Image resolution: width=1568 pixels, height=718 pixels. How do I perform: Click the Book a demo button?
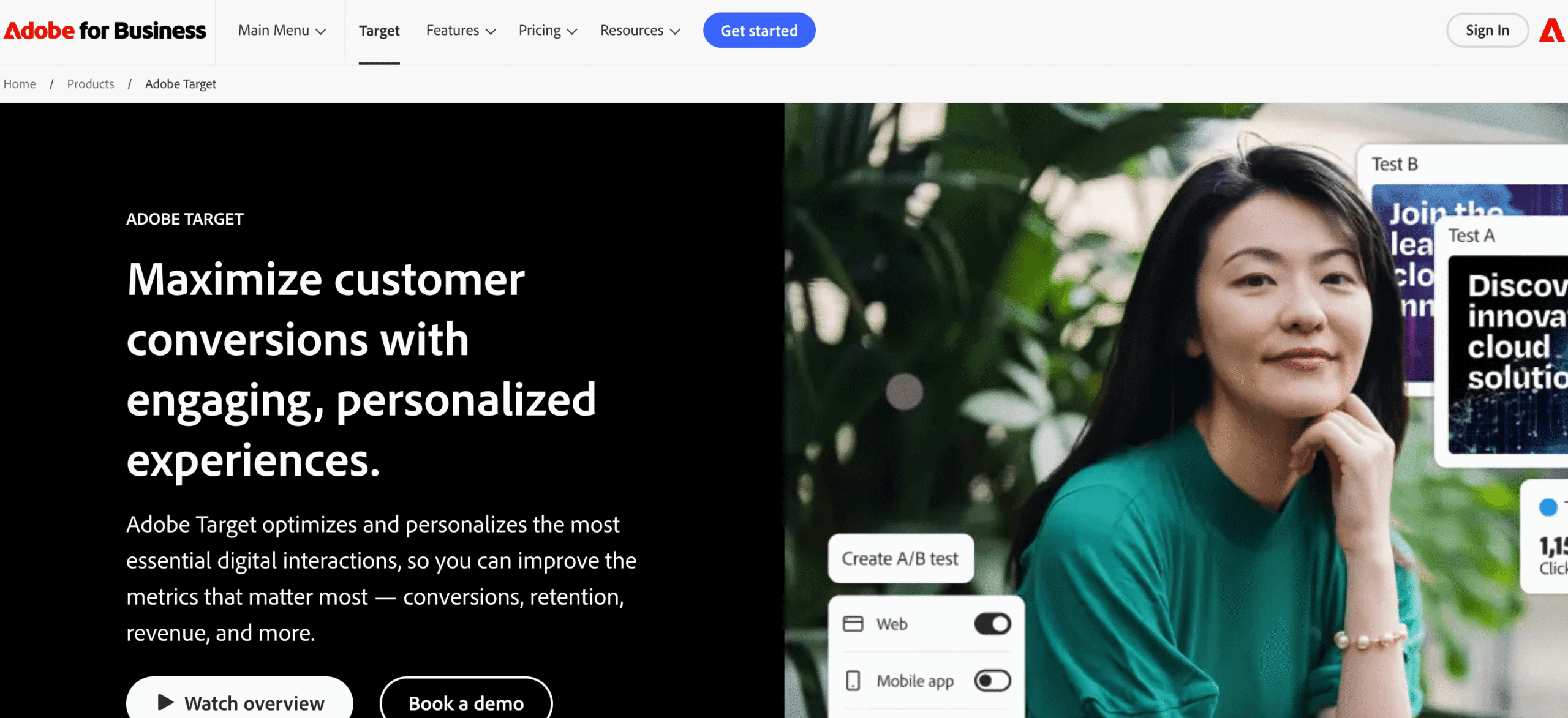[x=466, y=700]
